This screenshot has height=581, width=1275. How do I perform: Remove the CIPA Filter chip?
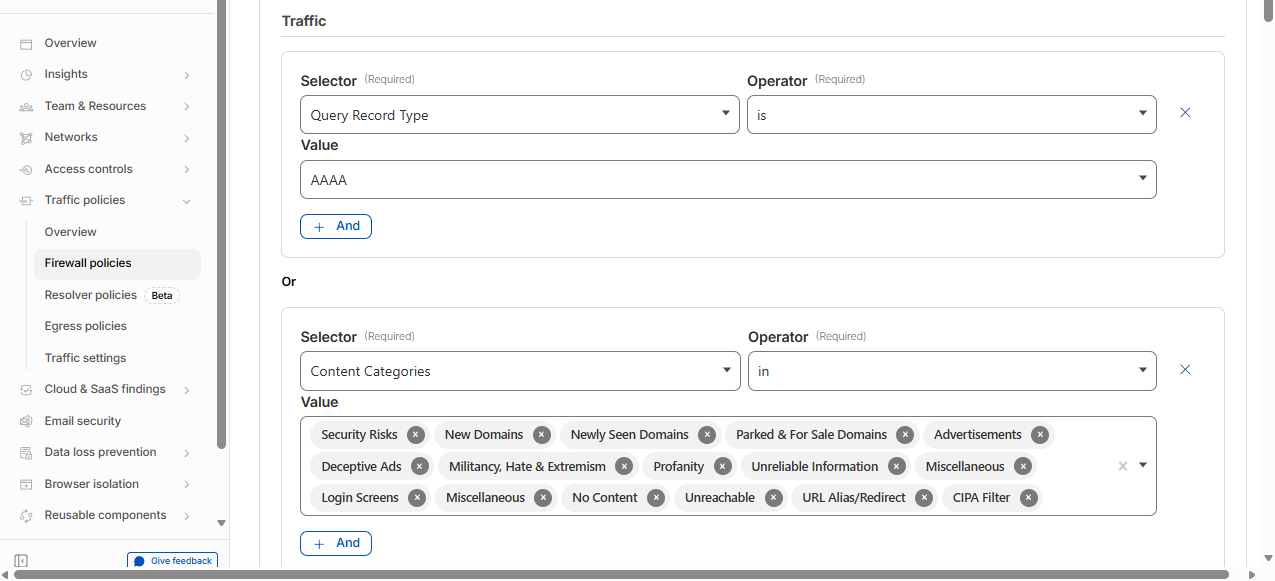(x=1028, y=498)
